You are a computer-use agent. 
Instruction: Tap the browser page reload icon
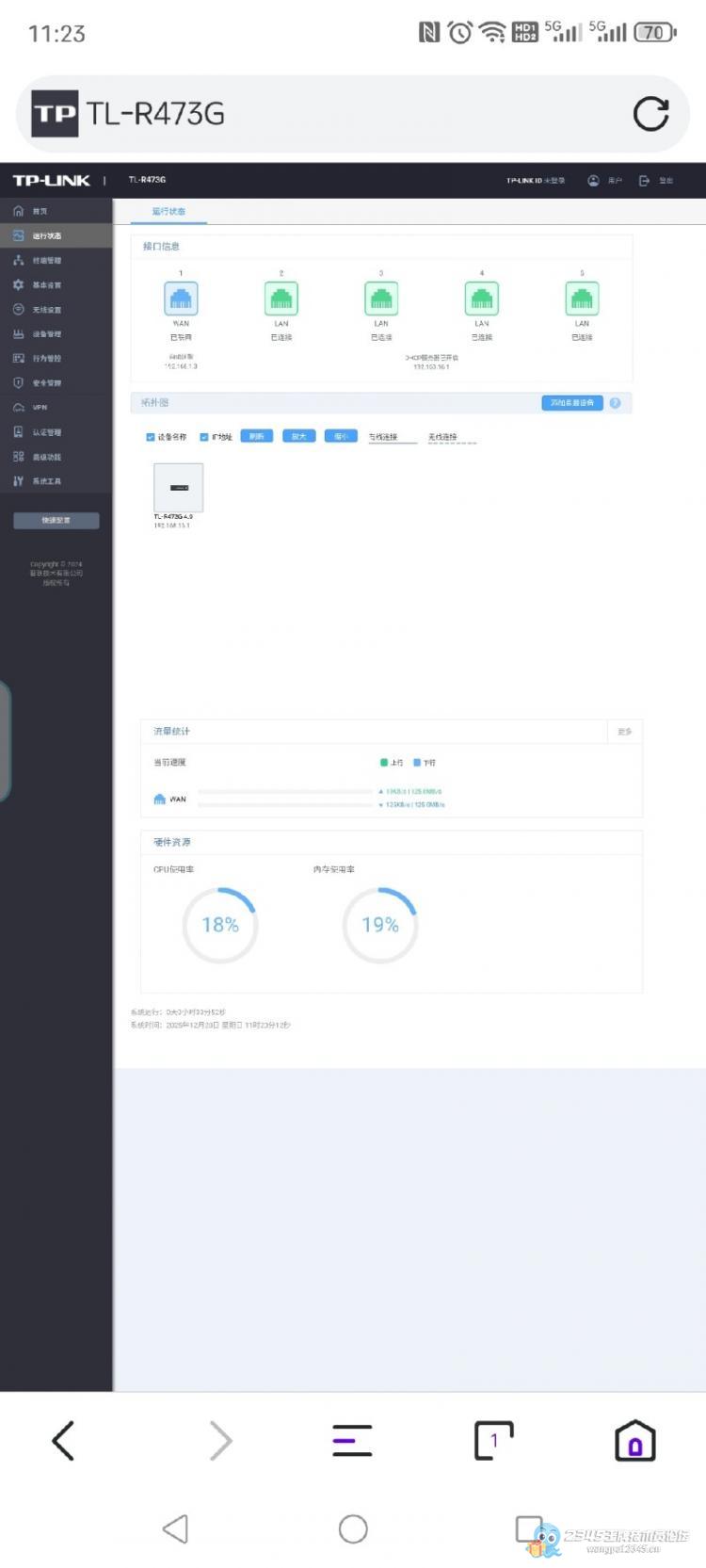[650, 114]
